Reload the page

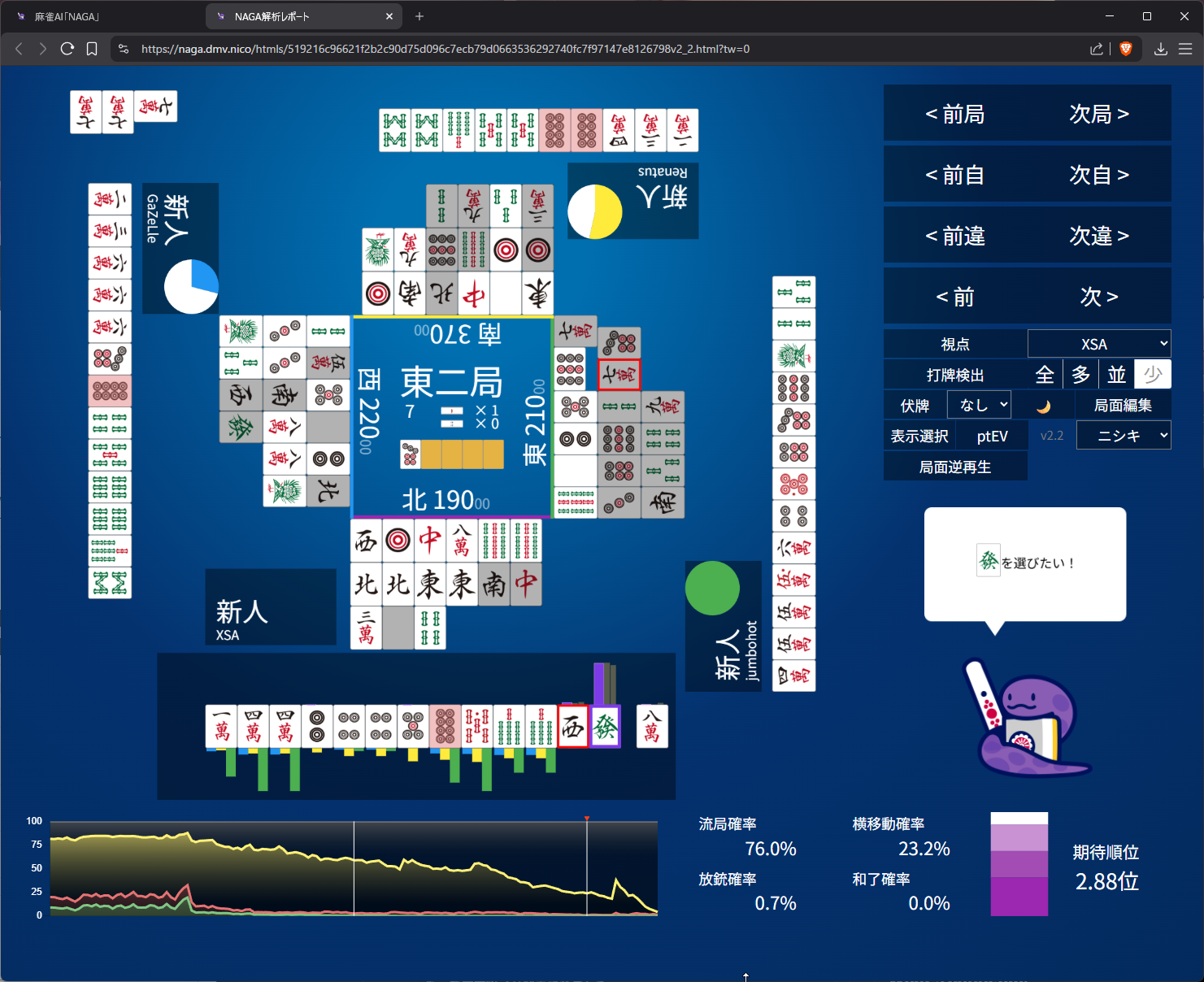67,49
